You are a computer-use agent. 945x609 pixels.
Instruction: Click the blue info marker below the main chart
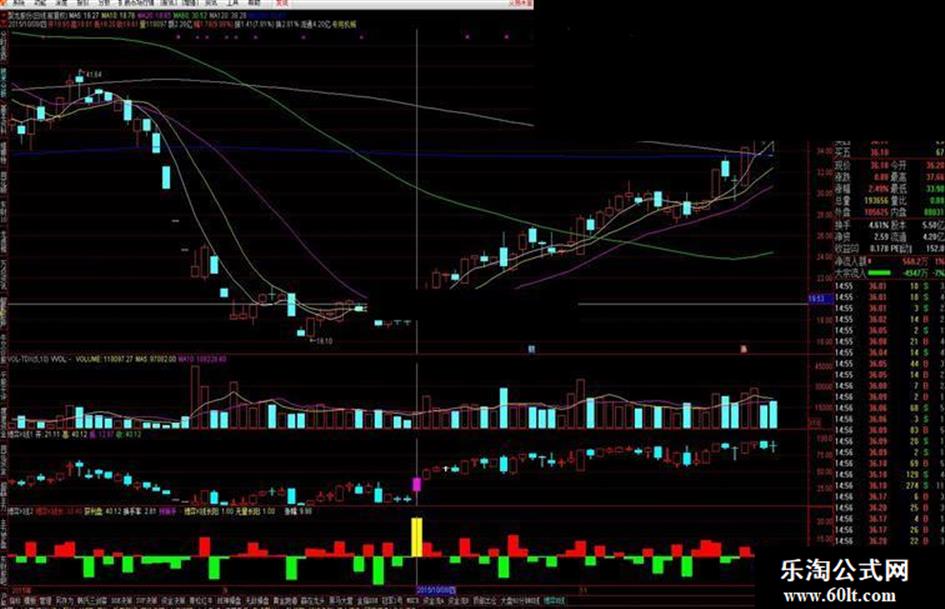pyautogui.click(x=531, y=349)
